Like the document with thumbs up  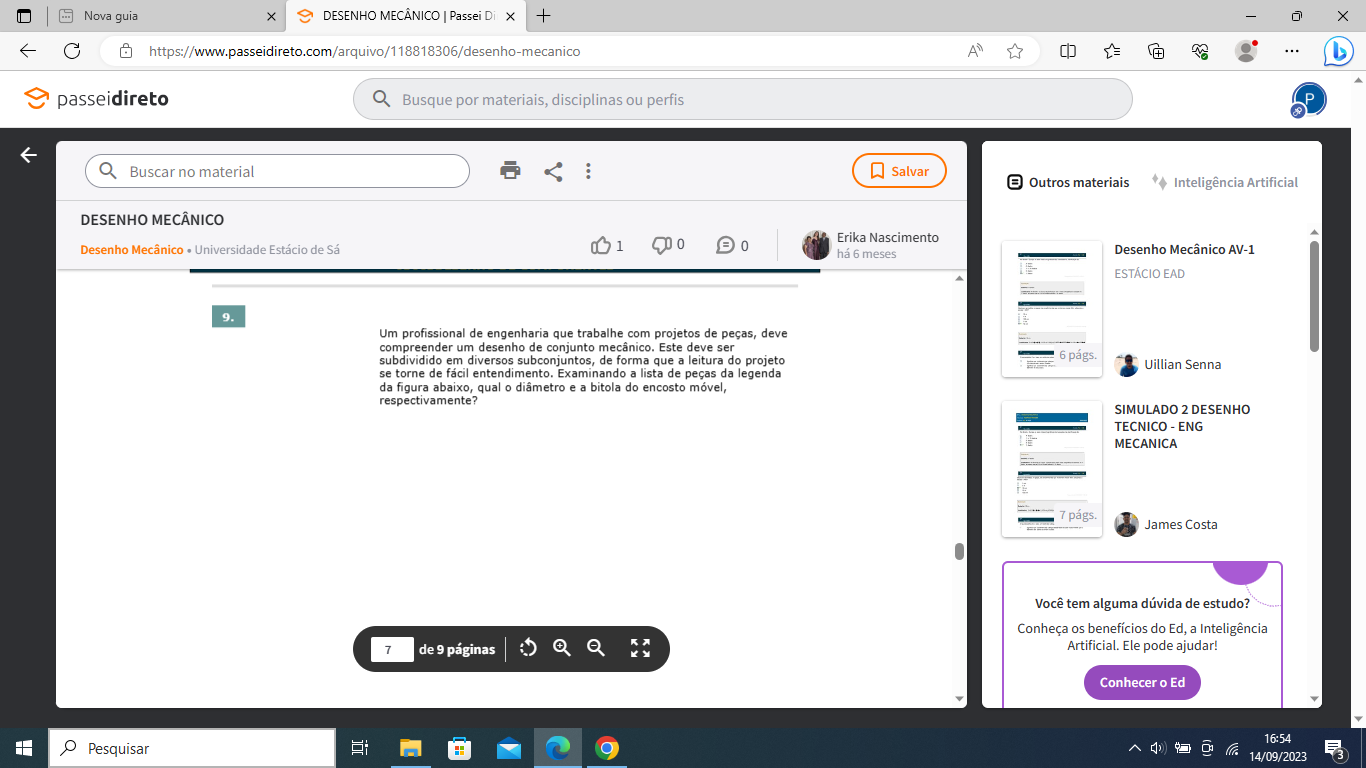pyautogui.click(x=601, y=245)
